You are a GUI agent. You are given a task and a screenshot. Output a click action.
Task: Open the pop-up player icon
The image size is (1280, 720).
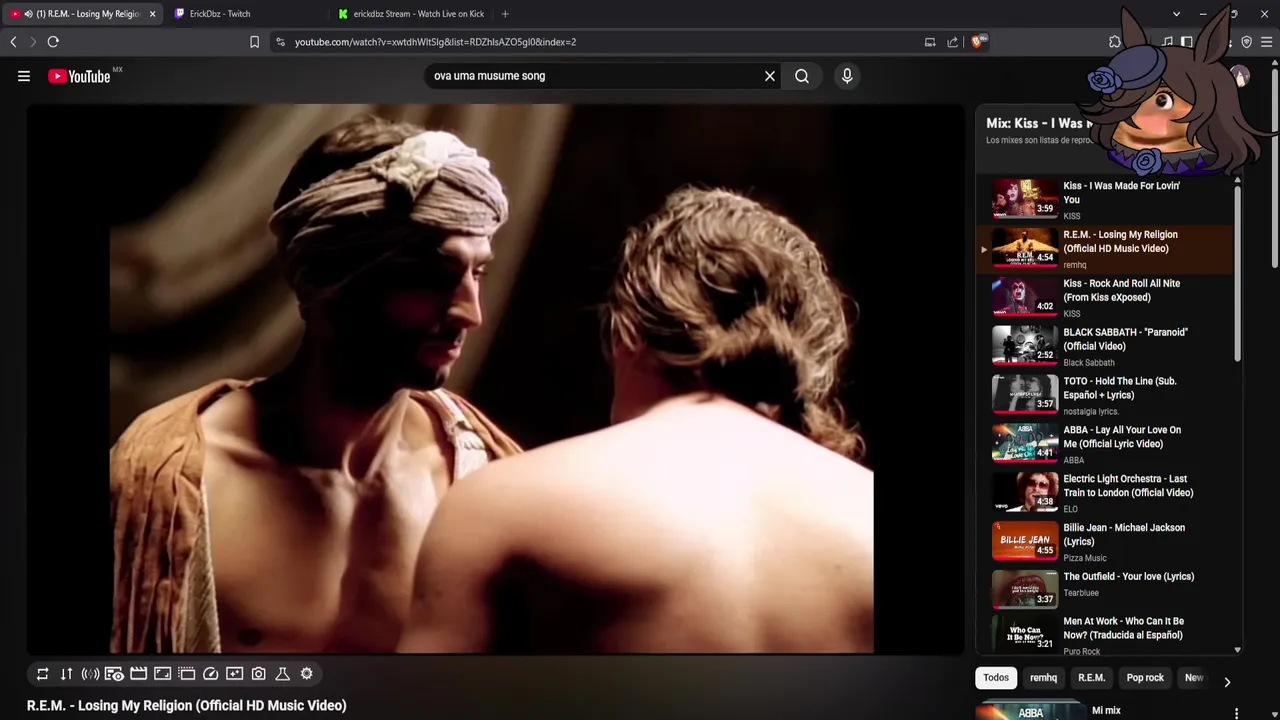186,674
